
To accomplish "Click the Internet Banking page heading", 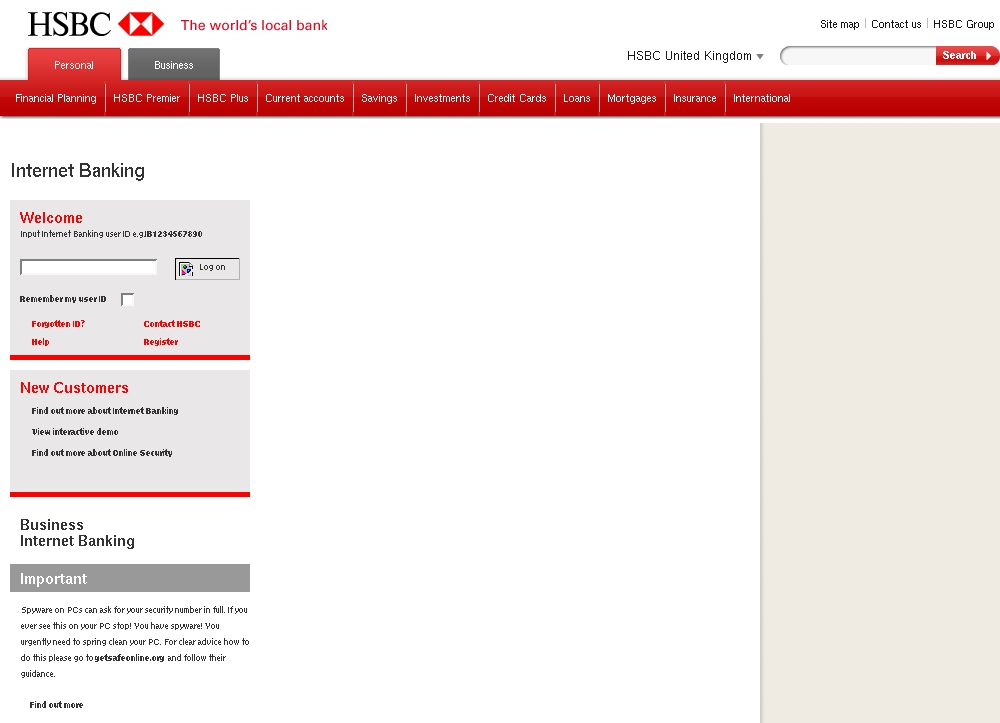I will point(78,171).
